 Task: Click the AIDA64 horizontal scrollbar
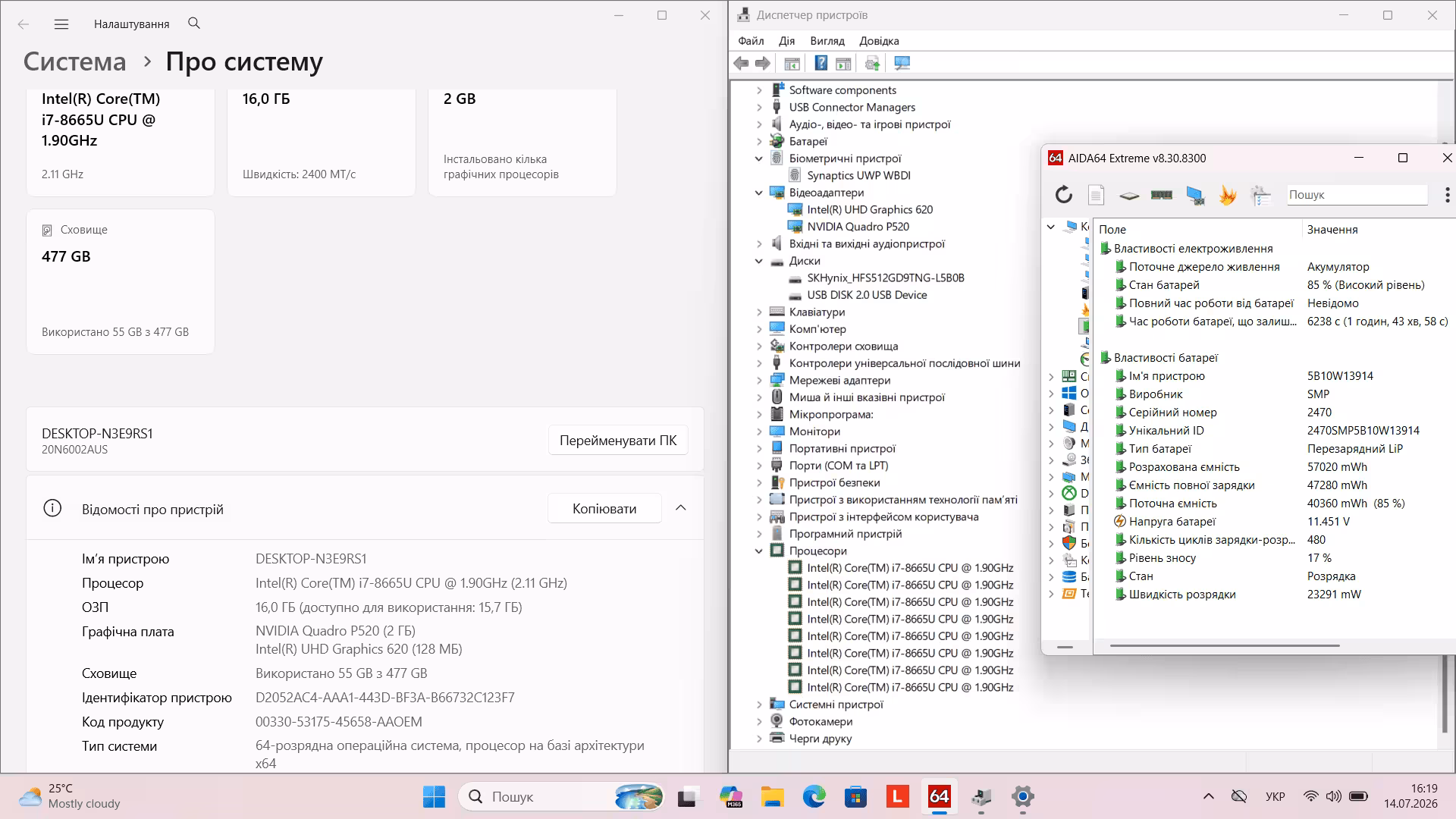(x=1225, y=646)
